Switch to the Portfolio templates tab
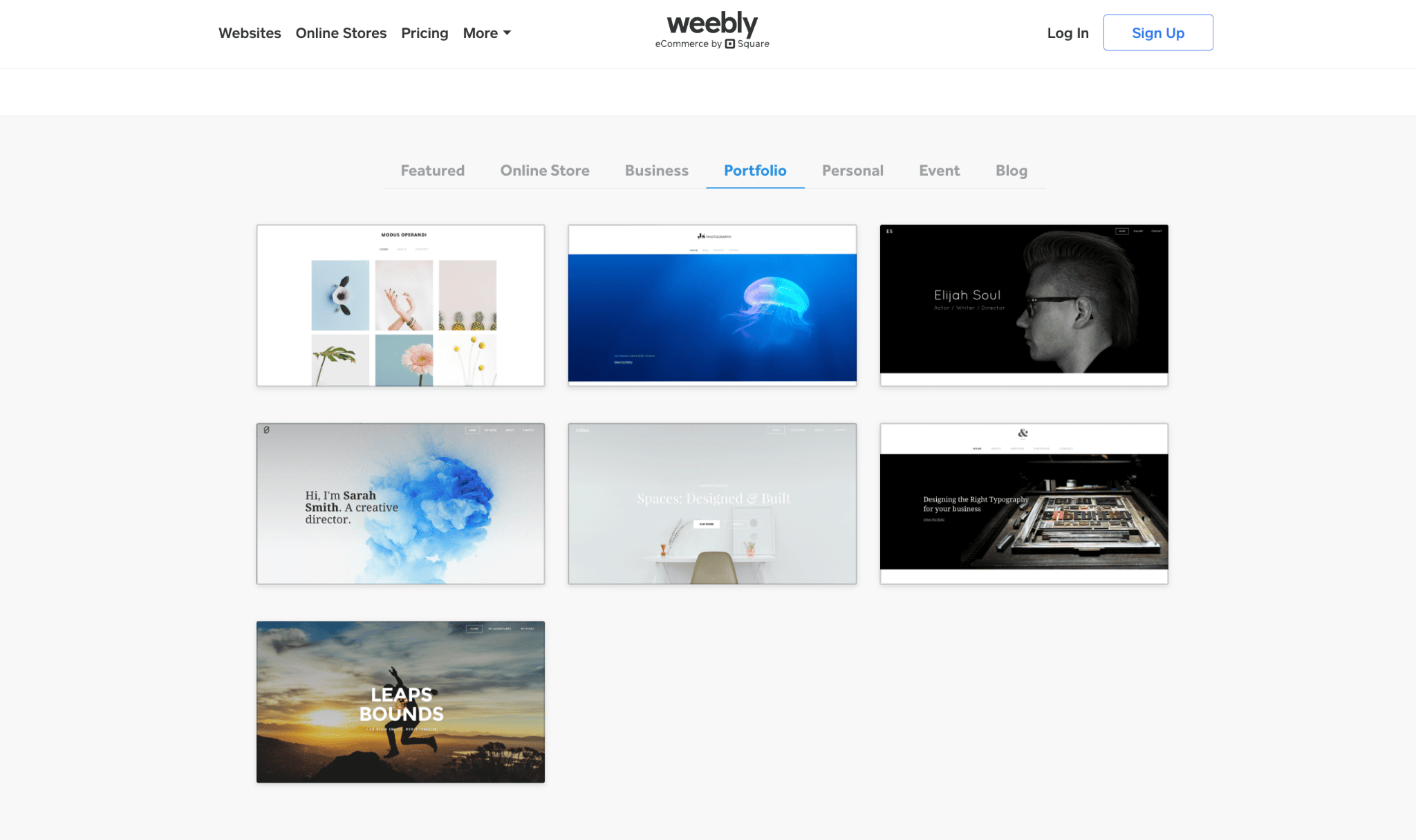The width and height of the screenshot is (1416, 840). tap(755, 169)
